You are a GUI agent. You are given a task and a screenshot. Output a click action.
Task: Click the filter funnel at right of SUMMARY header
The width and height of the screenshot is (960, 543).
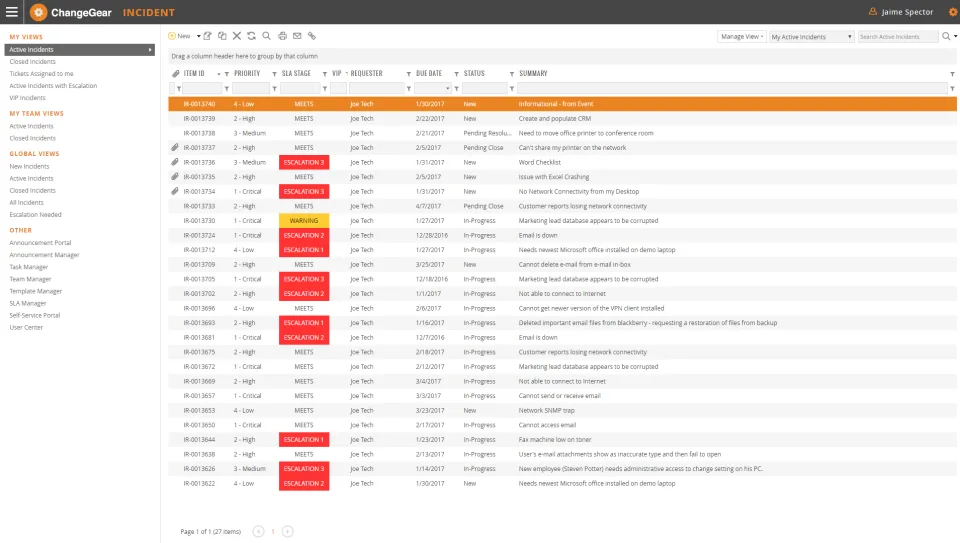point(952,74)
